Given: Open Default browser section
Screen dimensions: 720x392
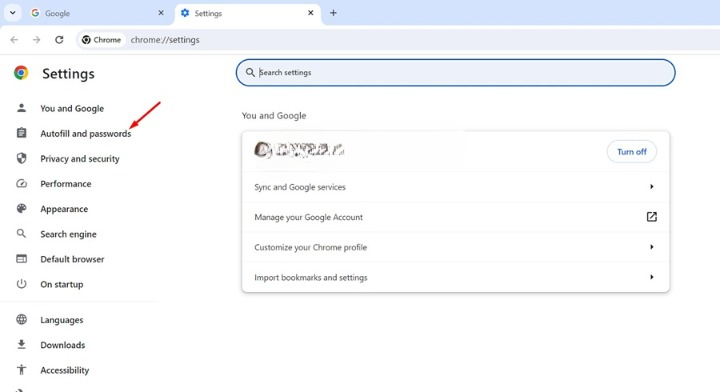Looking at the screenshot, I should pos(72,259).
